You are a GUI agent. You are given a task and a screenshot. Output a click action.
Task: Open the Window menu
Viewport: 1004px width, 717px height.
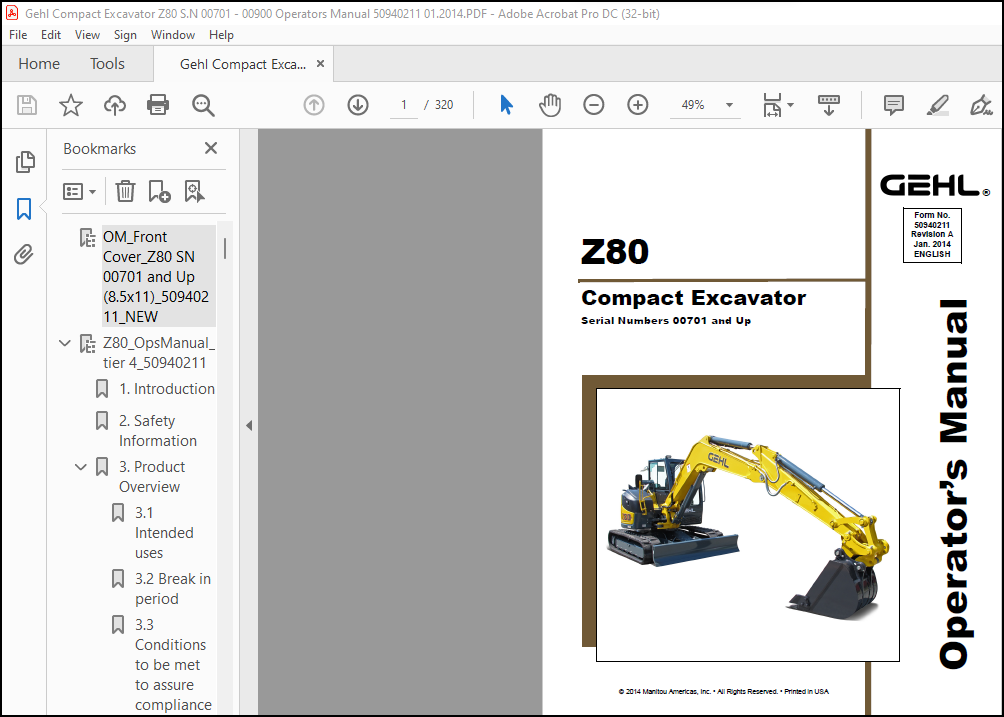tap(173, 35)
